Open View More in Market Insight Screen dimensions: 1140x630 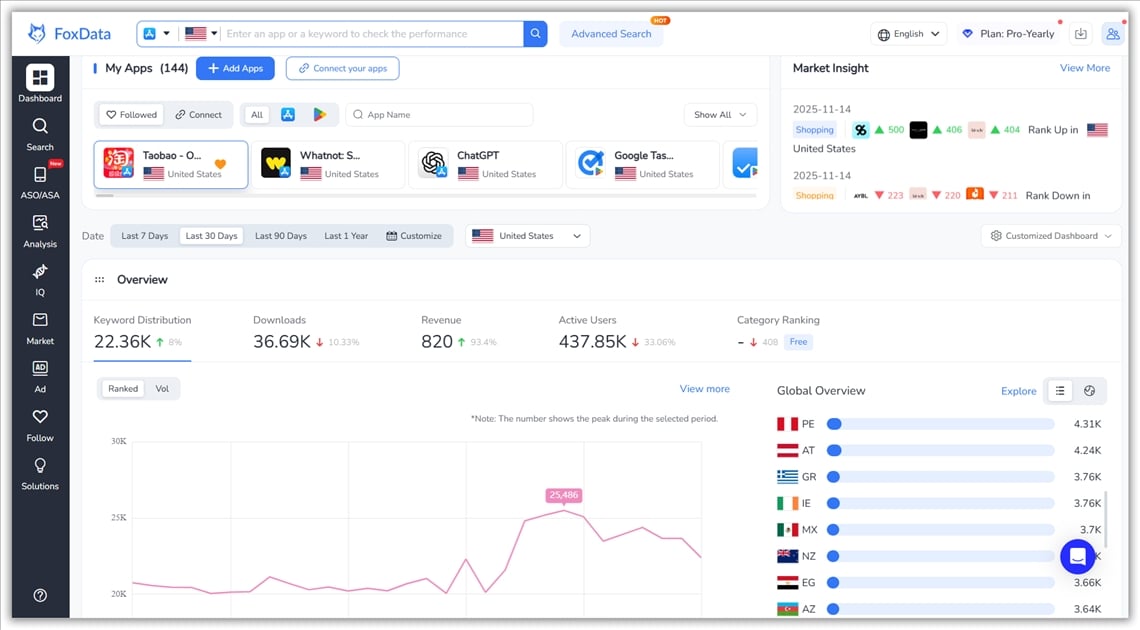click(1085, 68)
